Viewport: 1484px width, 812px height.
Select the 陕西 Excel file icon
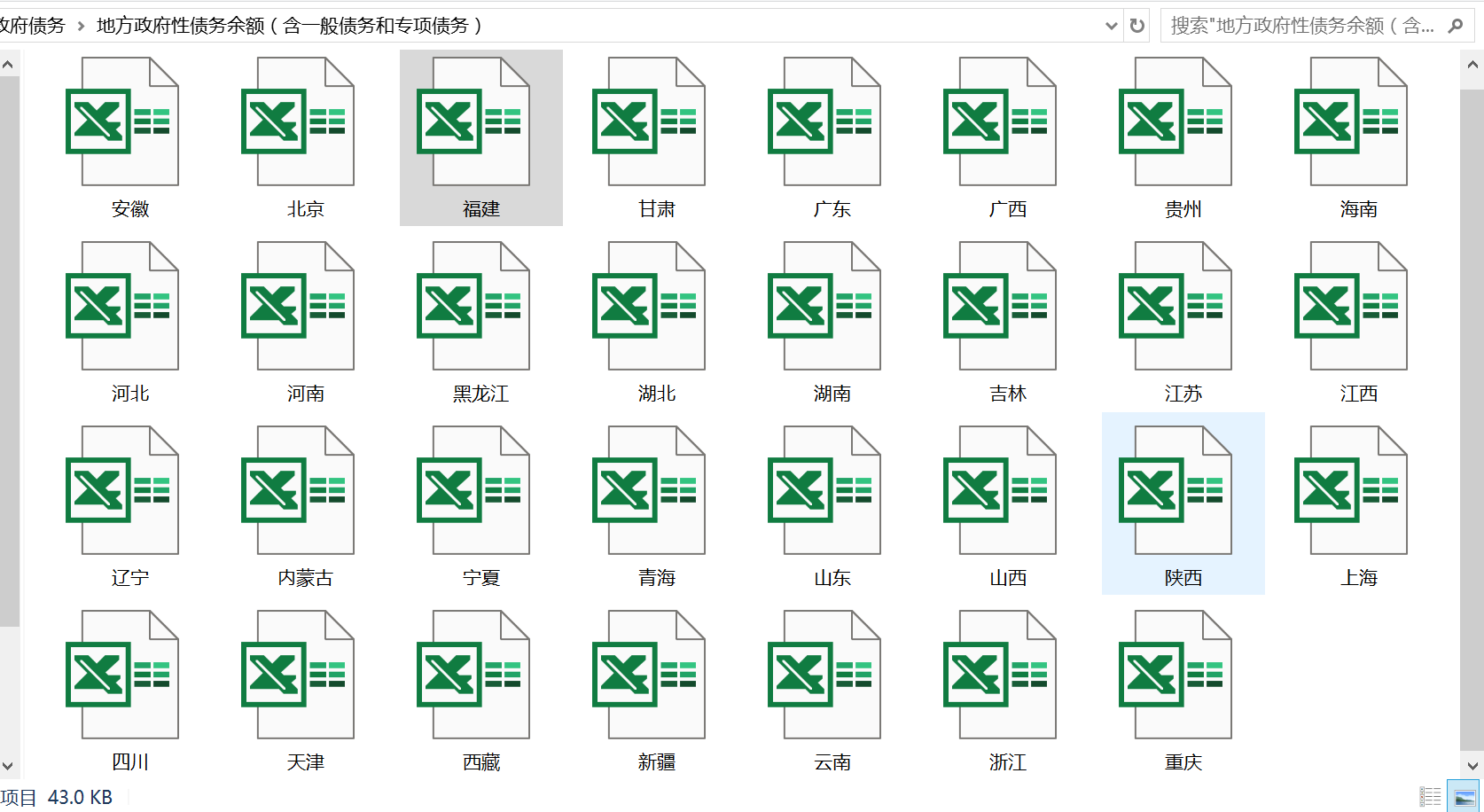[1175, 490]
